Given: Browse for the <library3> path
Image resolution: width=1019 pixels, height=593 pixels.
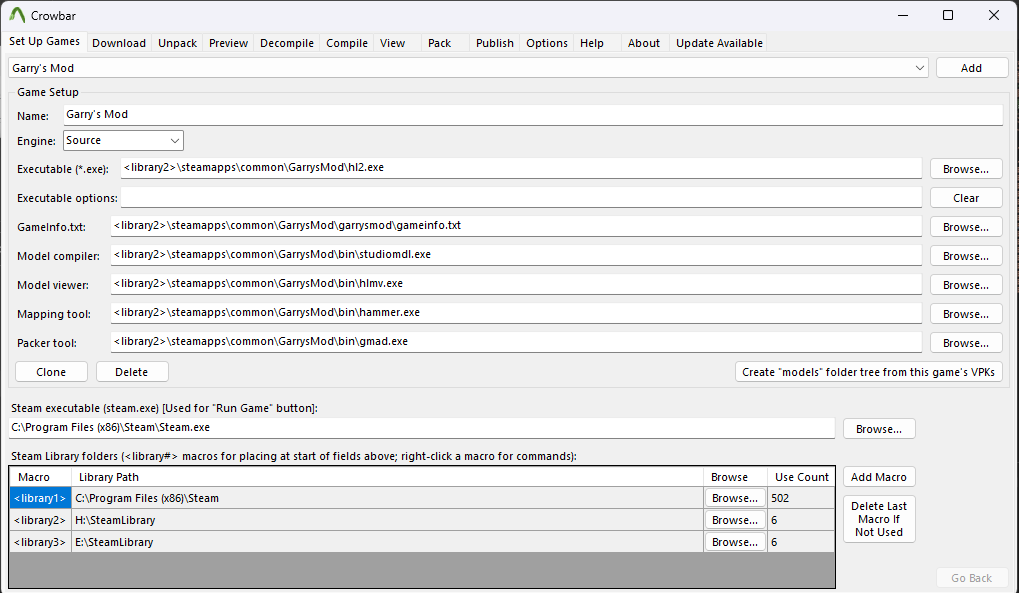Looking at the screenshot, I should coord(735,542).
